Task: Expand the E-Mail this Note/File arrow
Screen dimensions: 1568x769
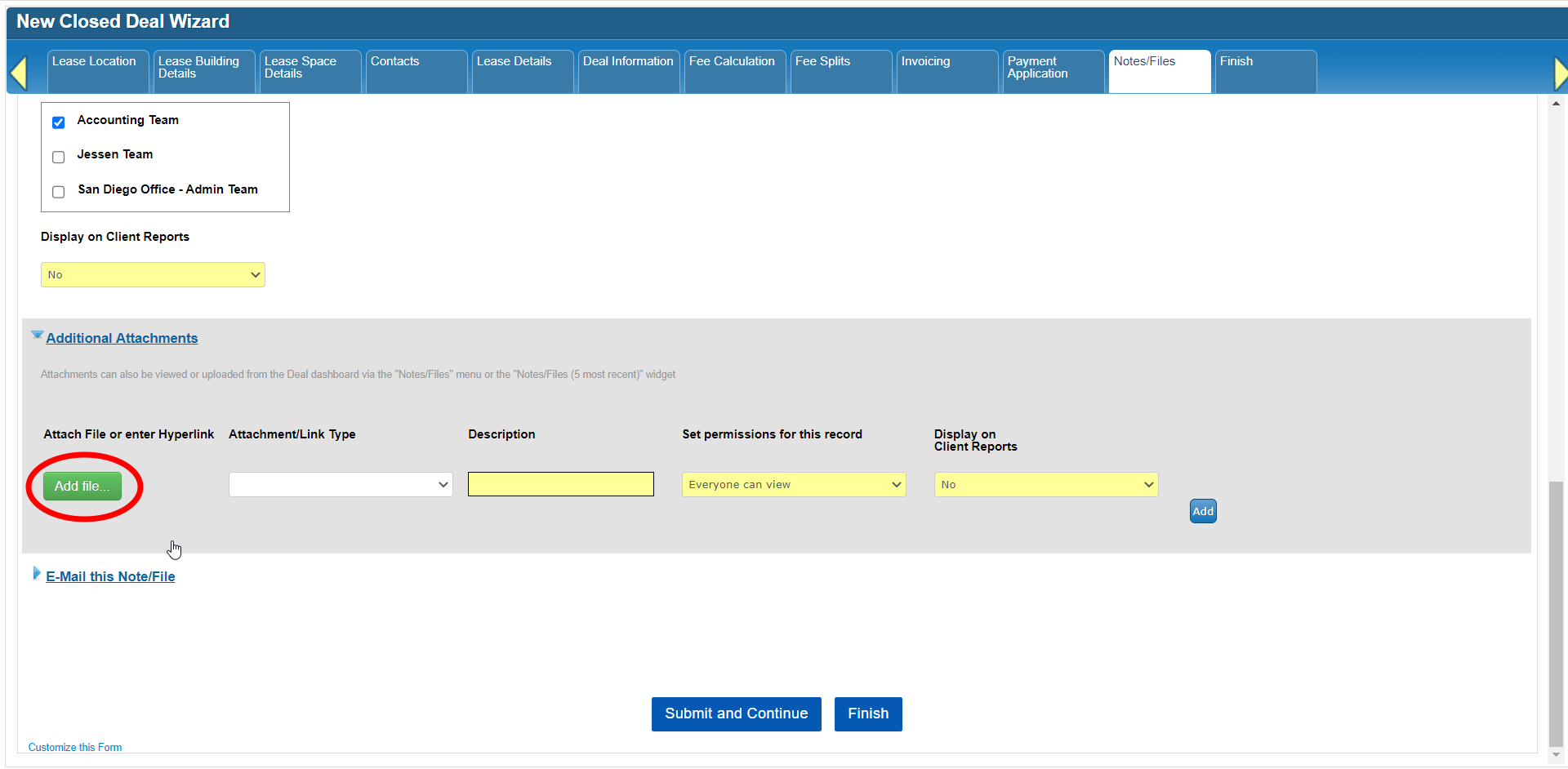Action: pos(36,574)
